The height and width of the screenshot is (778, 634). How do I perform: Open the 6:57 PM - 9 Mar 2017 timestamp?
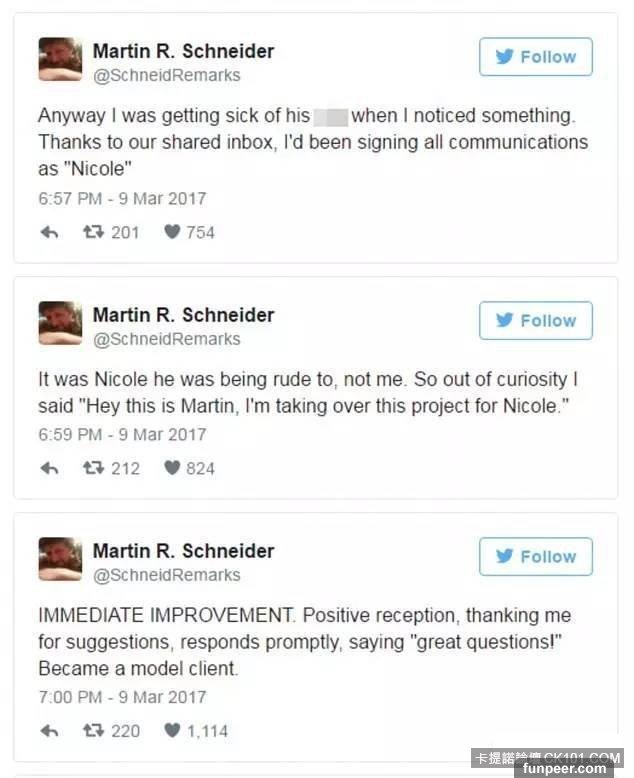coord(122,198)
